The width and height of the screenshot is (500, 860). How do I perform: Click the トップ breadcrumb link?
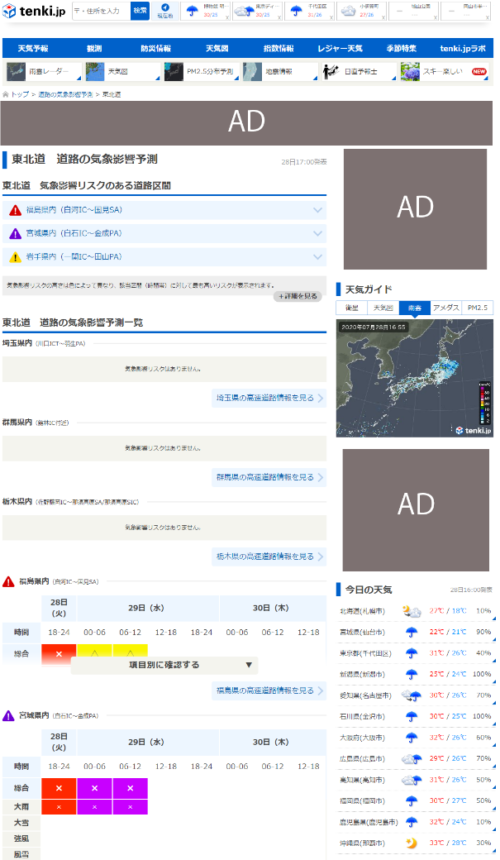[19, 94]
